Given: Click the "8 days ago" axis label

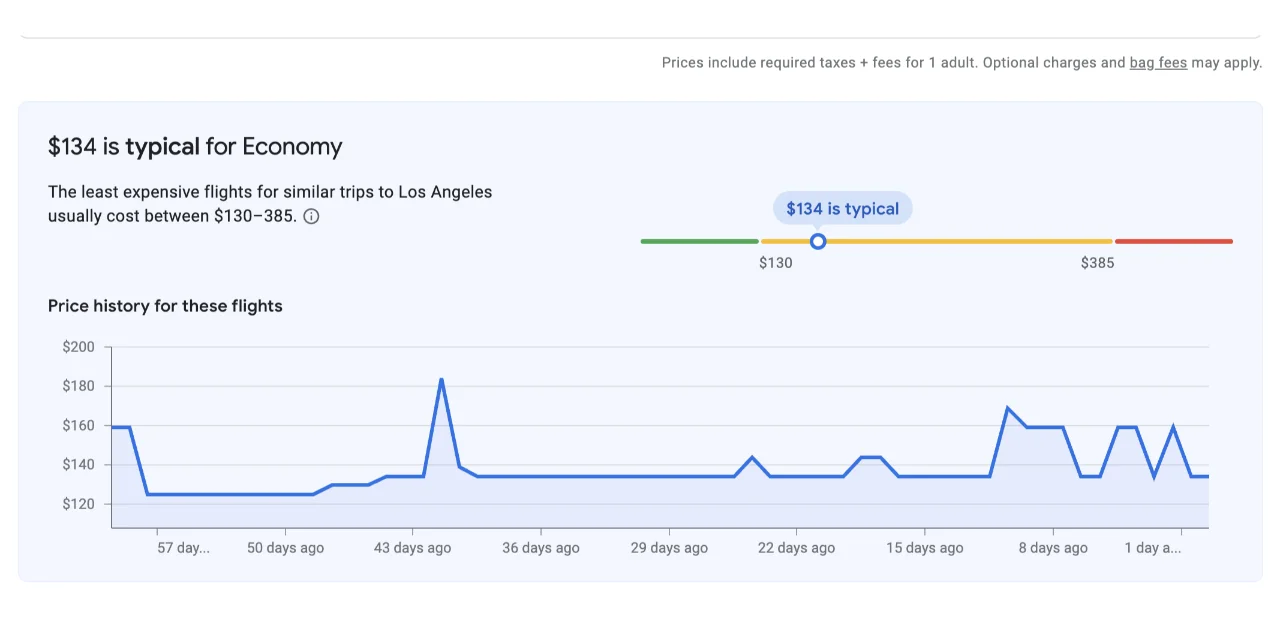Looking at the screenshot, I should (x=1052, y=548).
